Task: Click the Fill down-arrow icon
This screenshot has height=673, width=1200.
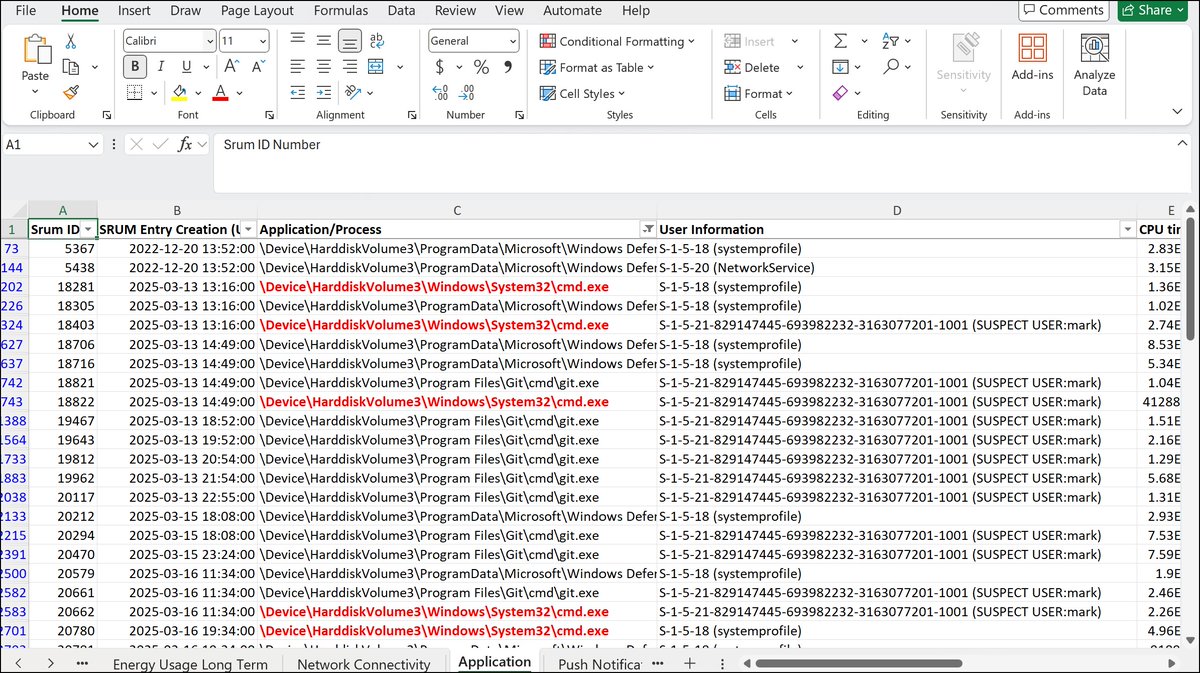Action: [x=840, y=67]
